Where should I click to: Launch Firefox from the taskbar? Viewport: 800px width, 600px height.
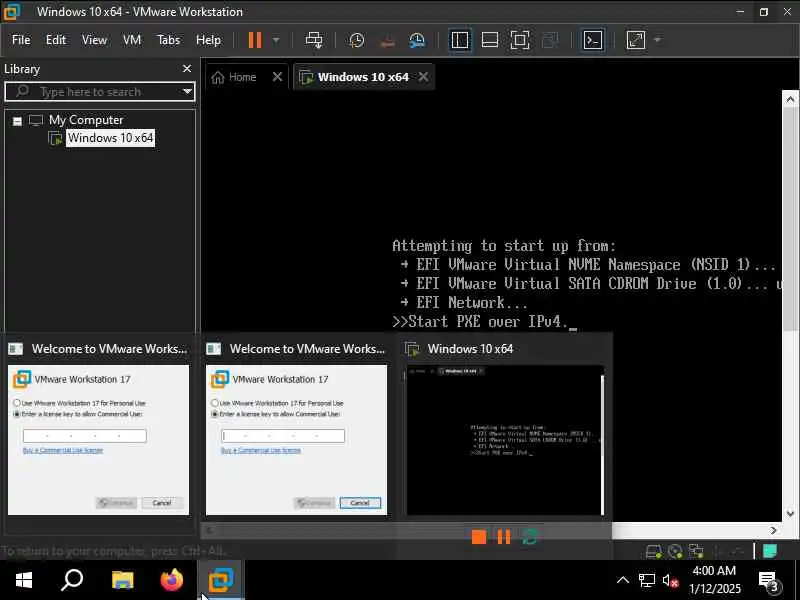coord(171,580)
